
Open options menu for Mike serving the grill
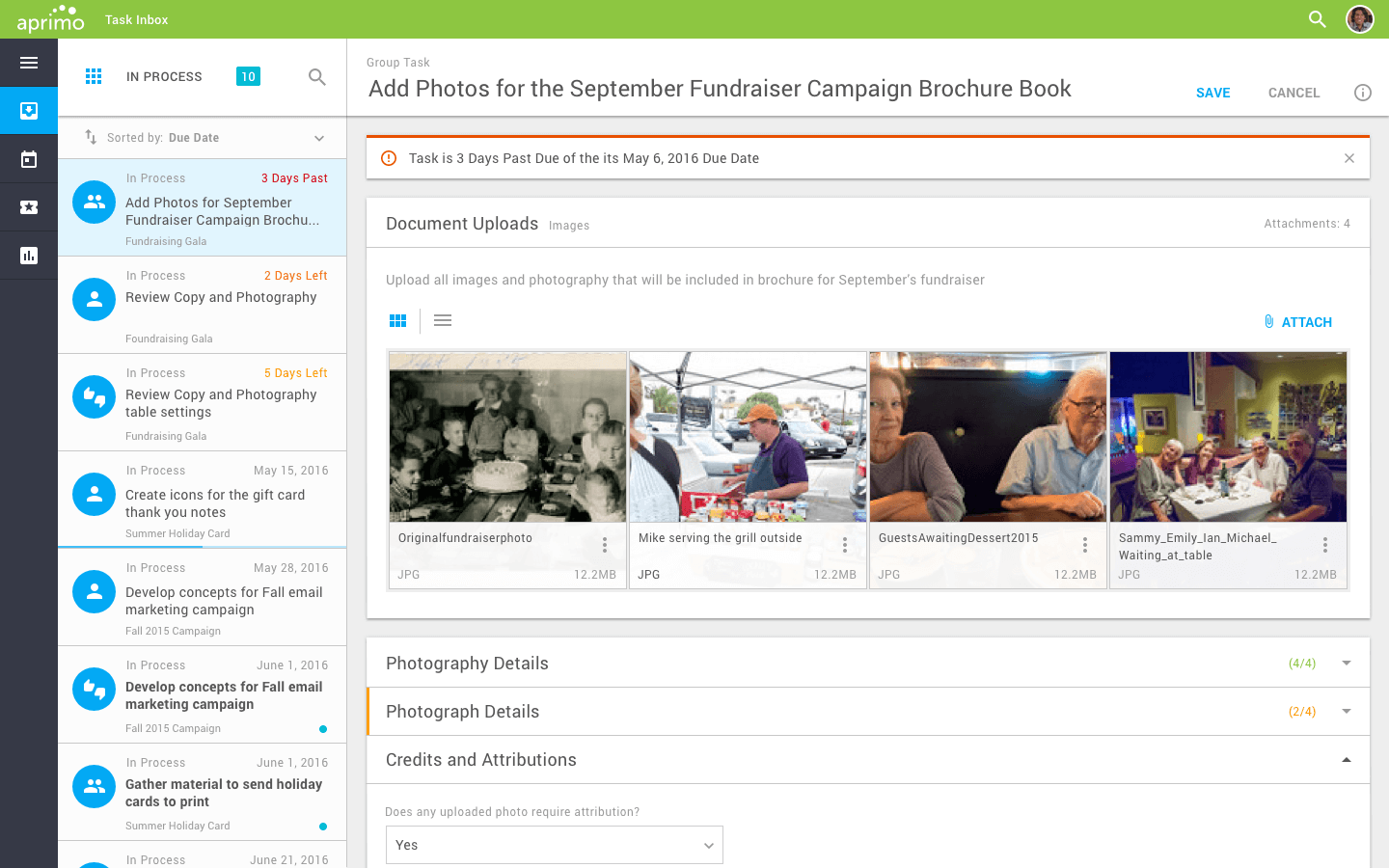pyautogui.click(x=845, y=545)
